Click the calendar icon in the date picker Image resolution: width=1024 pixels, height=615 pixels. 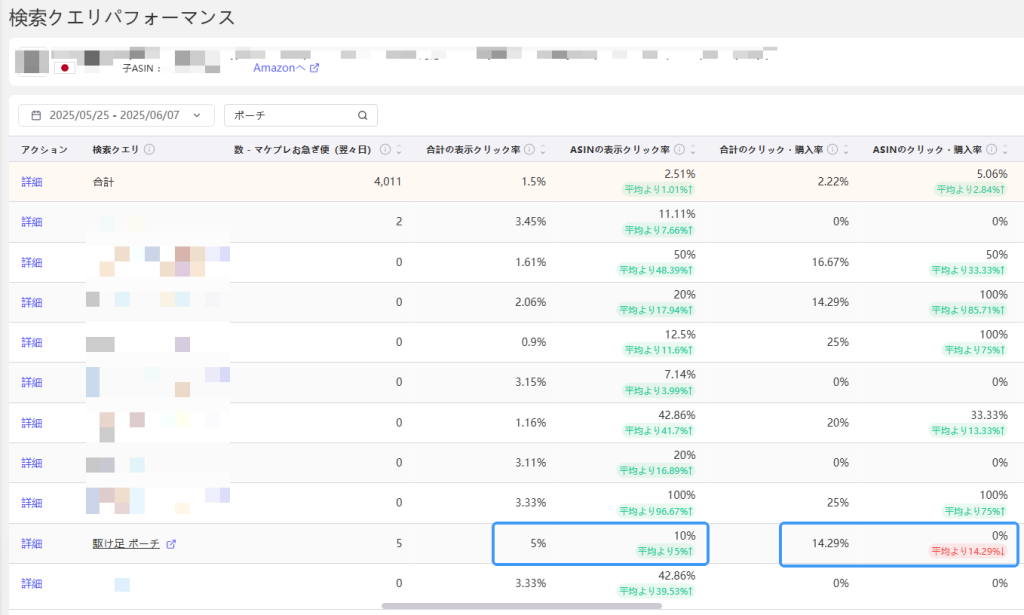coord(36,116)
